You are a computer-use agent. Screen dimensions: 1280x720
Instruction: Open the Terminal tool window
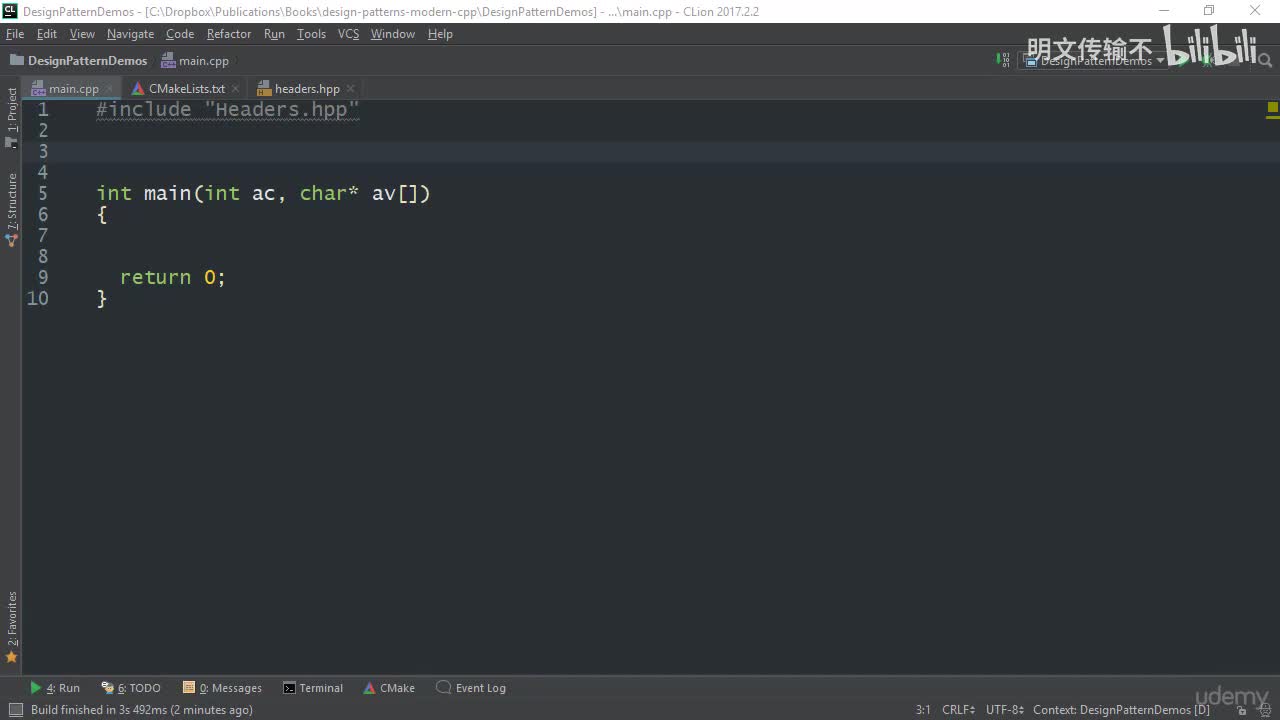coord(313,688)
